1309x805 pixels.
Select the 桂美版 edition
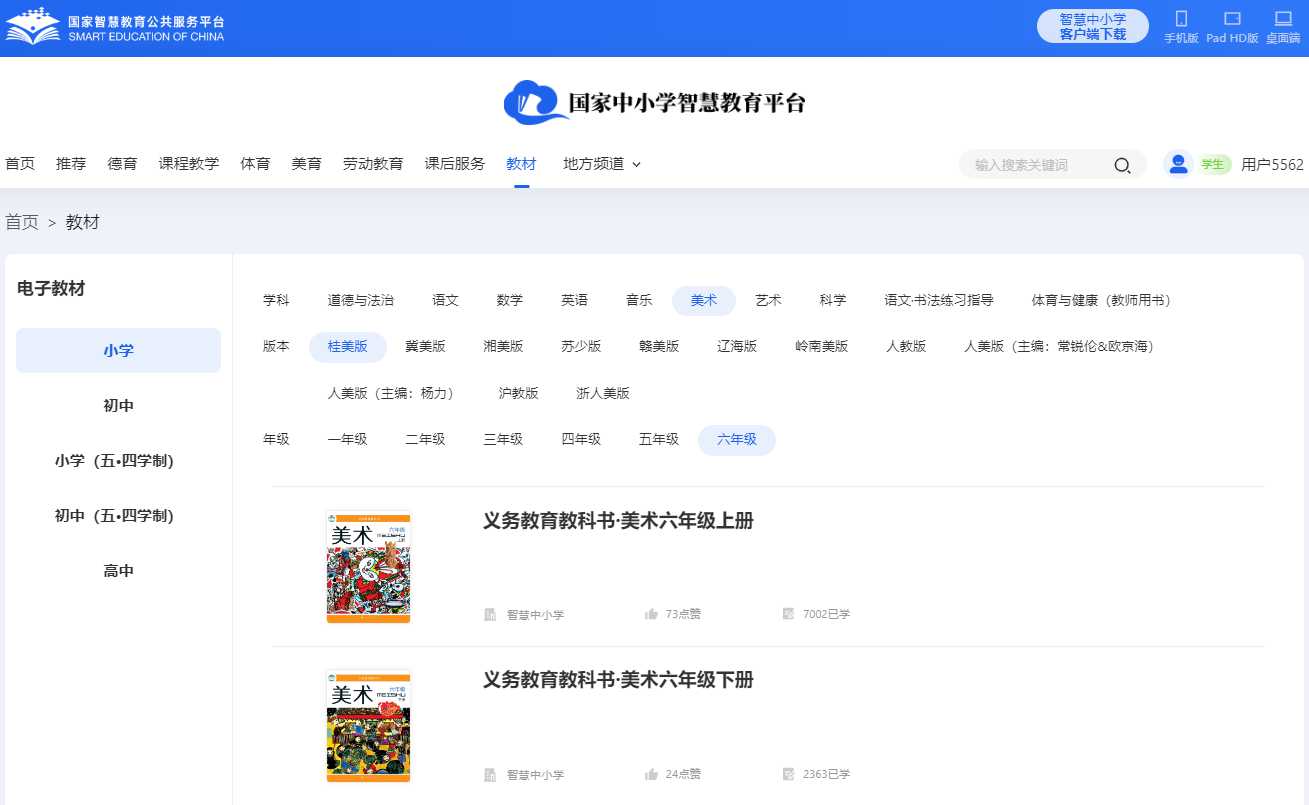click(x=348, y=346)
